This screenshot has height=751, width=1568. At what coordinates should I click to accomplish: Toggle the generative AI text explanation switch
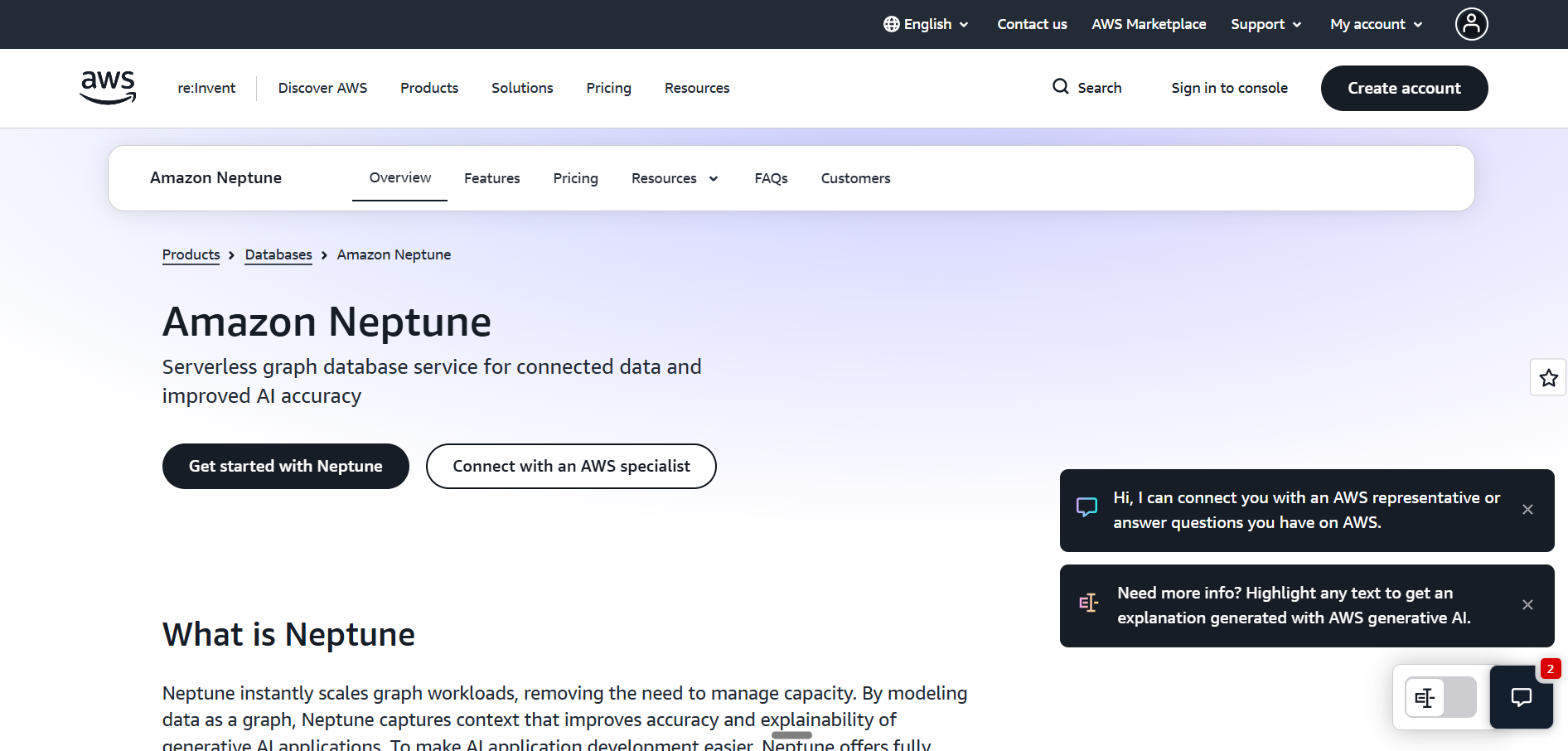pyautogui.click(x=1440, y=697)
